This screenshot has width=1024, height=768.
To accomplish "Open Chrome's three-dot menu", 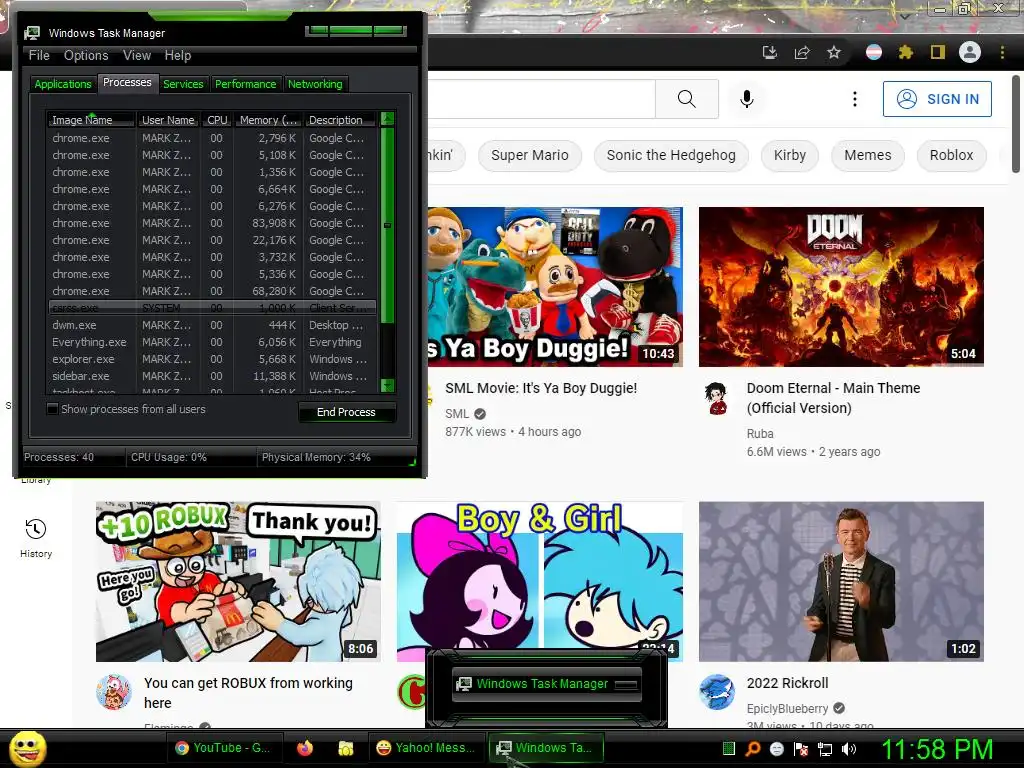I will click(1002, 52).
